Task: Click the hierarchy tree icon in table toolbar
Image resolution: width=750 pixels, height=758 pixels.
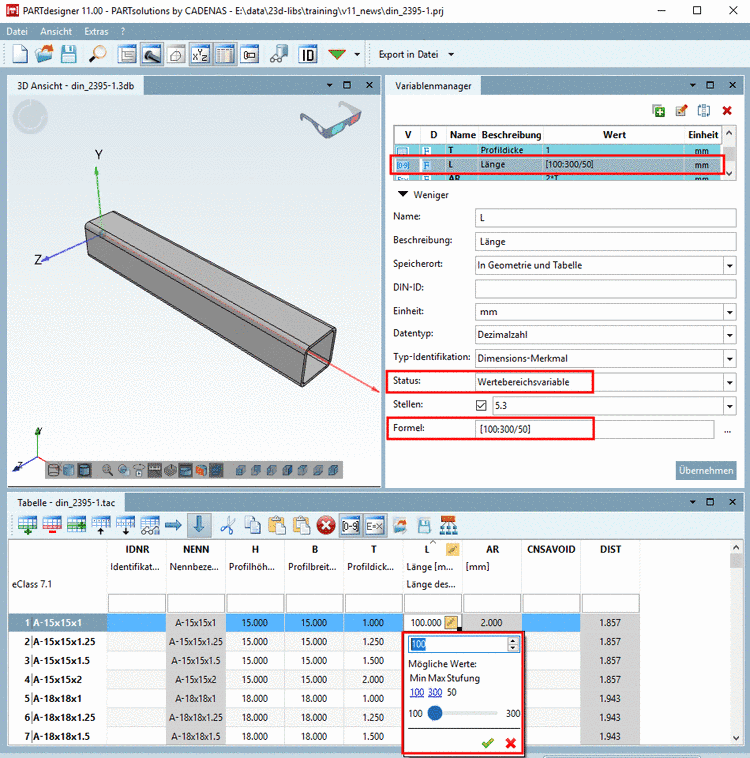Action: 448,525
